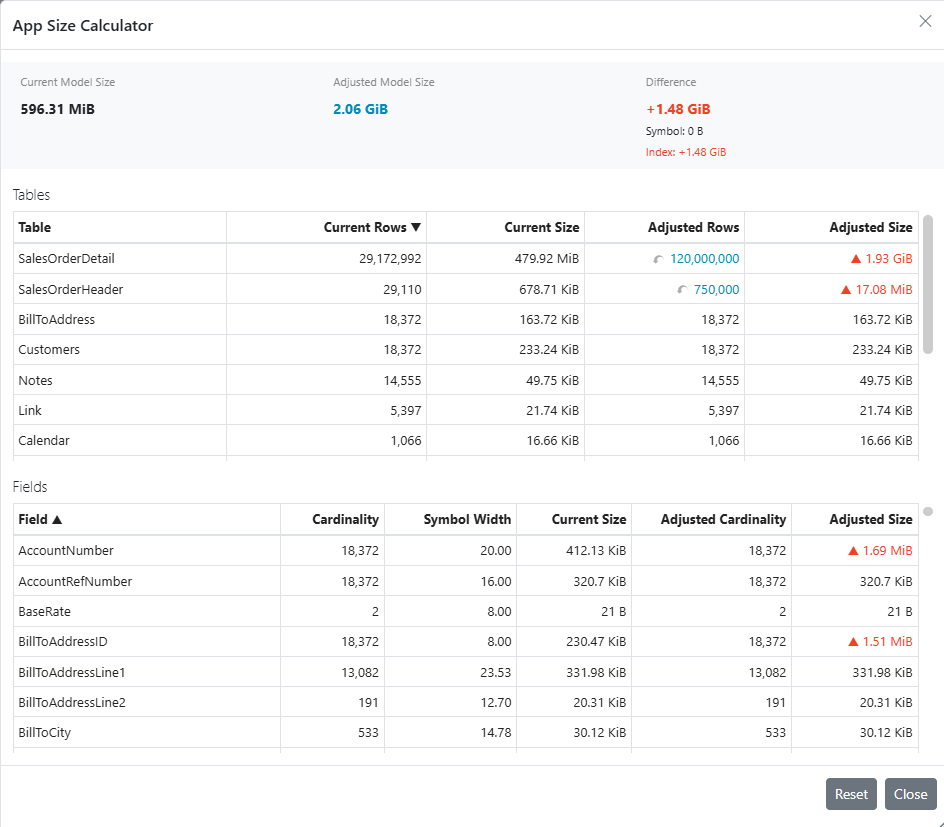This screenshot has height=827, width=944.
Task: Edit the 750,000 adjusted rows value
Action: pyautogui.click(x=716, y=290)
